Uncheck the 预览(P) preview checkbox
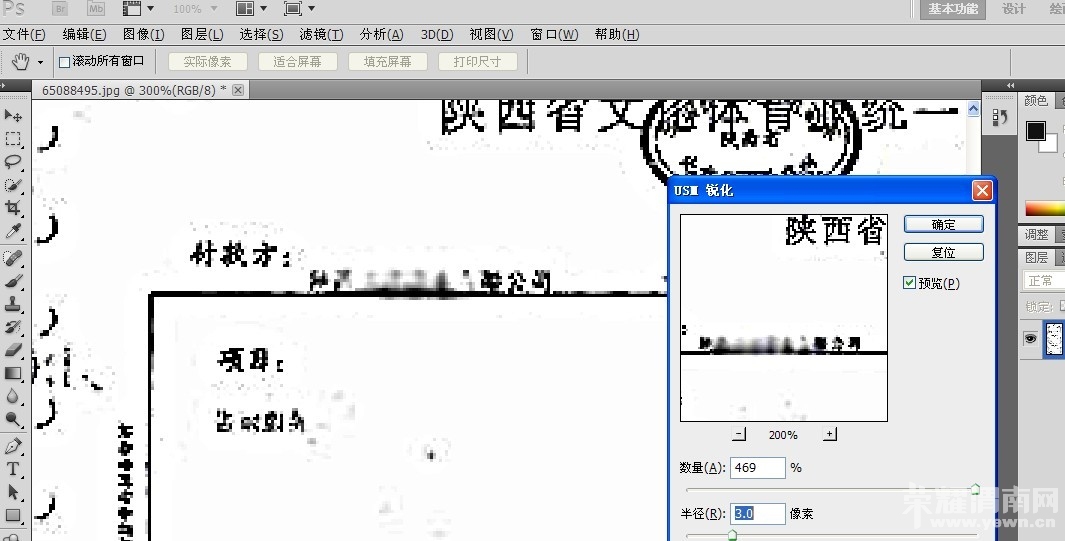Image resolution: width=1065 pixels, height=541 pixels. (x=909, y=283)
